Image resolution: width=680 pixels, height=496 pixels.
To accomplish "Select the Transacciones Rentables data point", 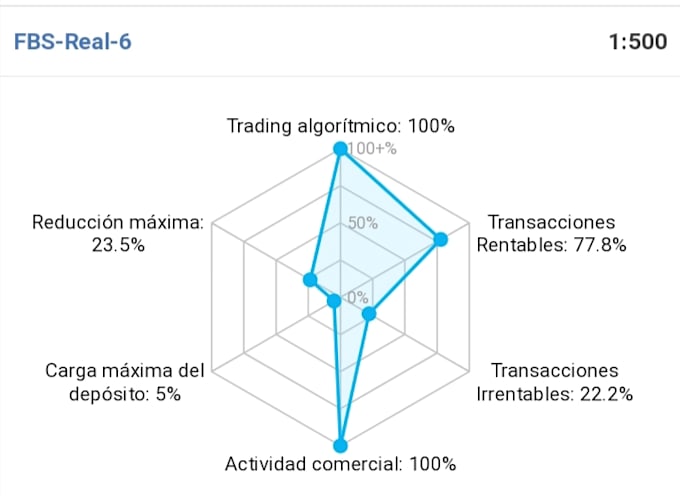I will point(440,239).
